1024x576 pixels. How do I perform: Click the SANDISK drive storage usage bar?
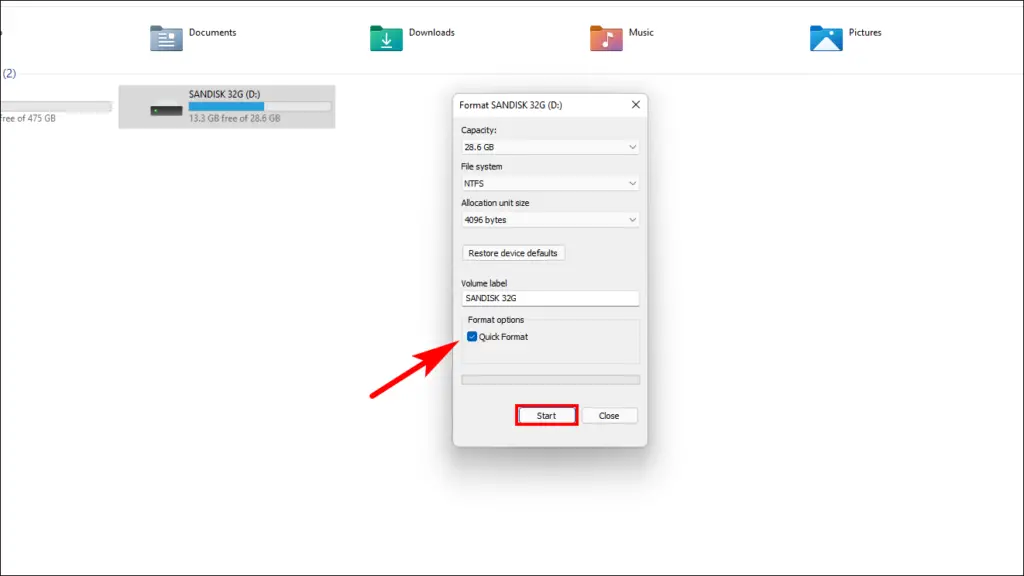pos(260,106)
